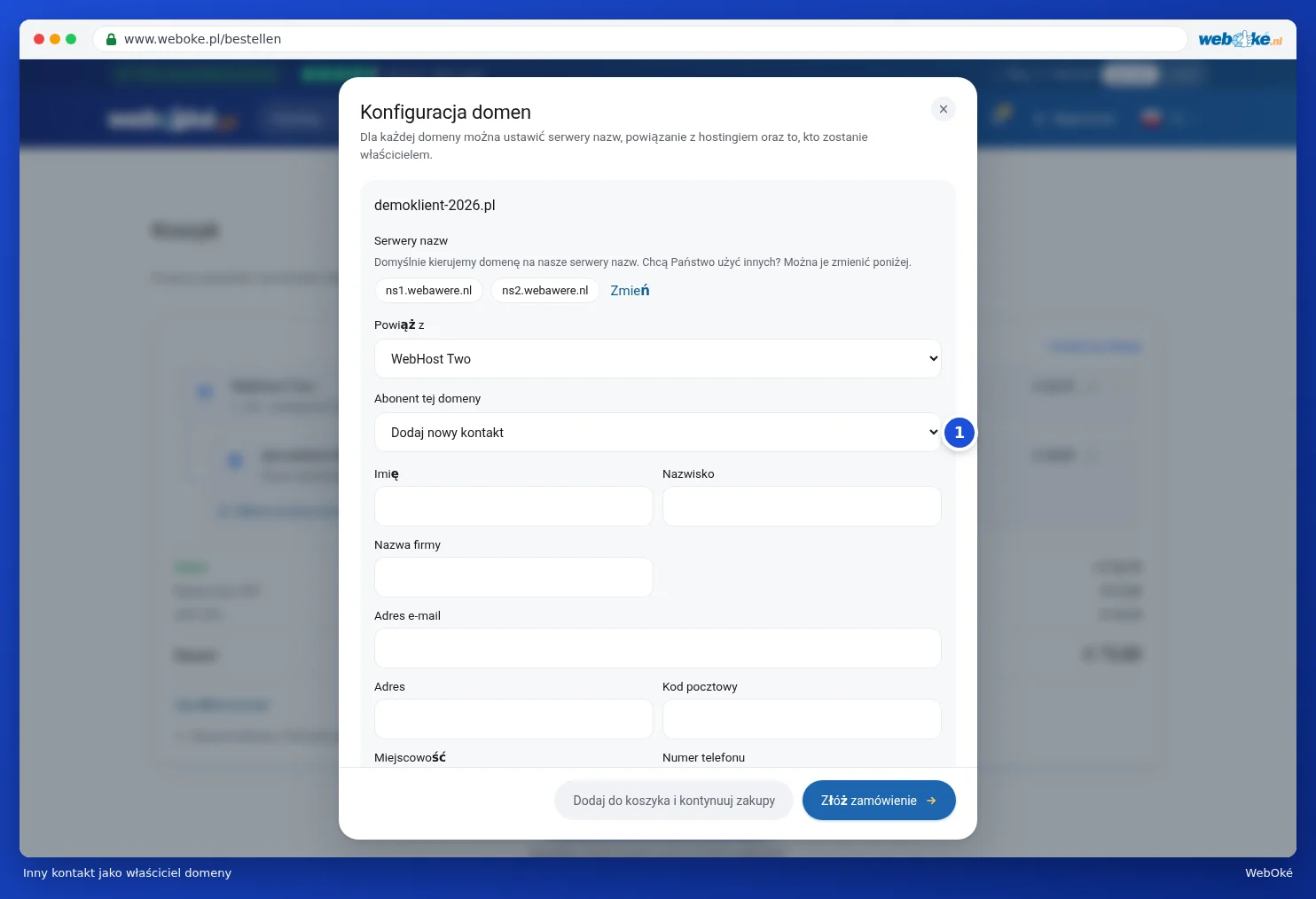Image resolution: width=1316 pixels, height=899 pixels.
Task: Close the Konfiguracja domen dialog
Action: click(944, 109)
